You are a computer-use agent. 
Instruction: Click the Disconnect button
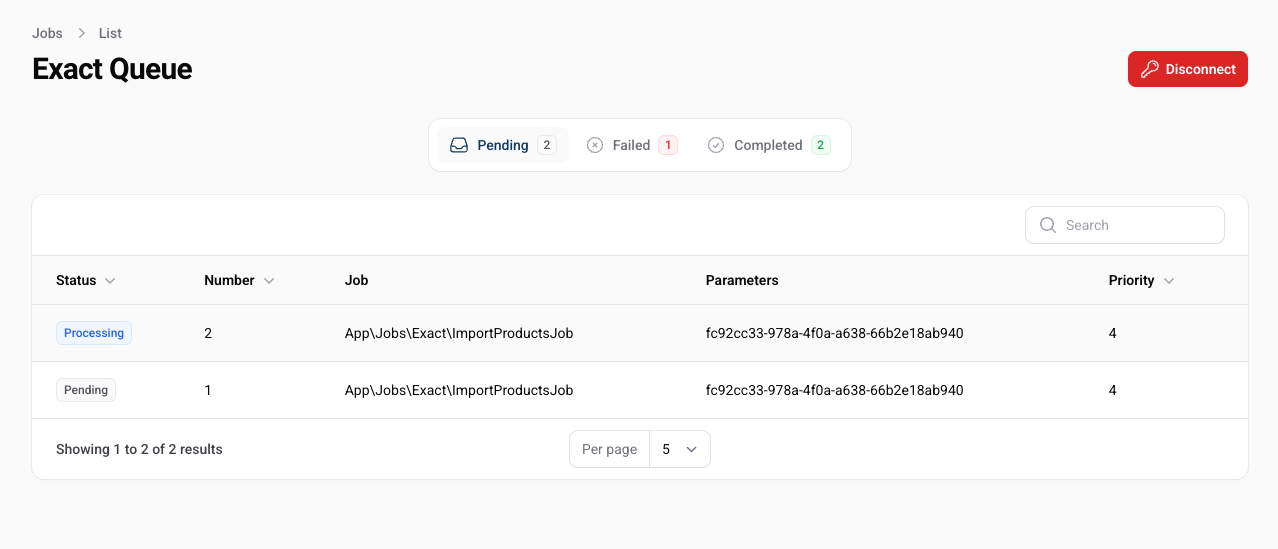click(x=1188, y=69)
